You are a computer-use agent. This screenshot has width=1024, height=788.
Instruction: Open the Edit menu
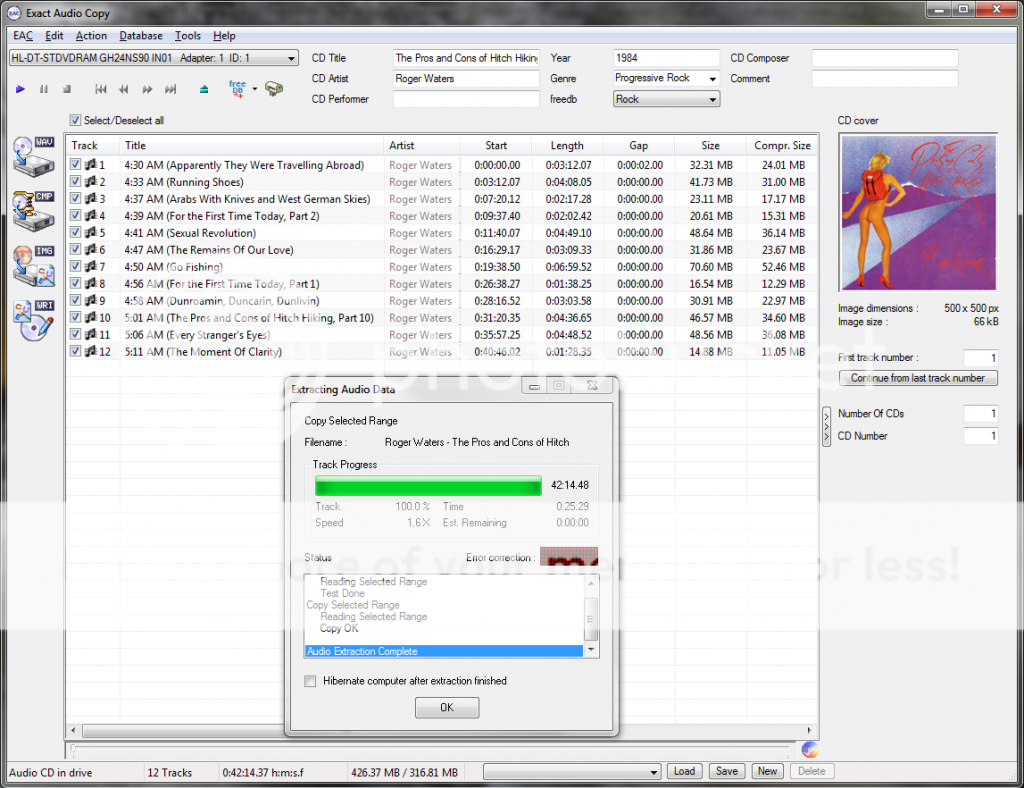pyautogui.click(x=54, y=36)
